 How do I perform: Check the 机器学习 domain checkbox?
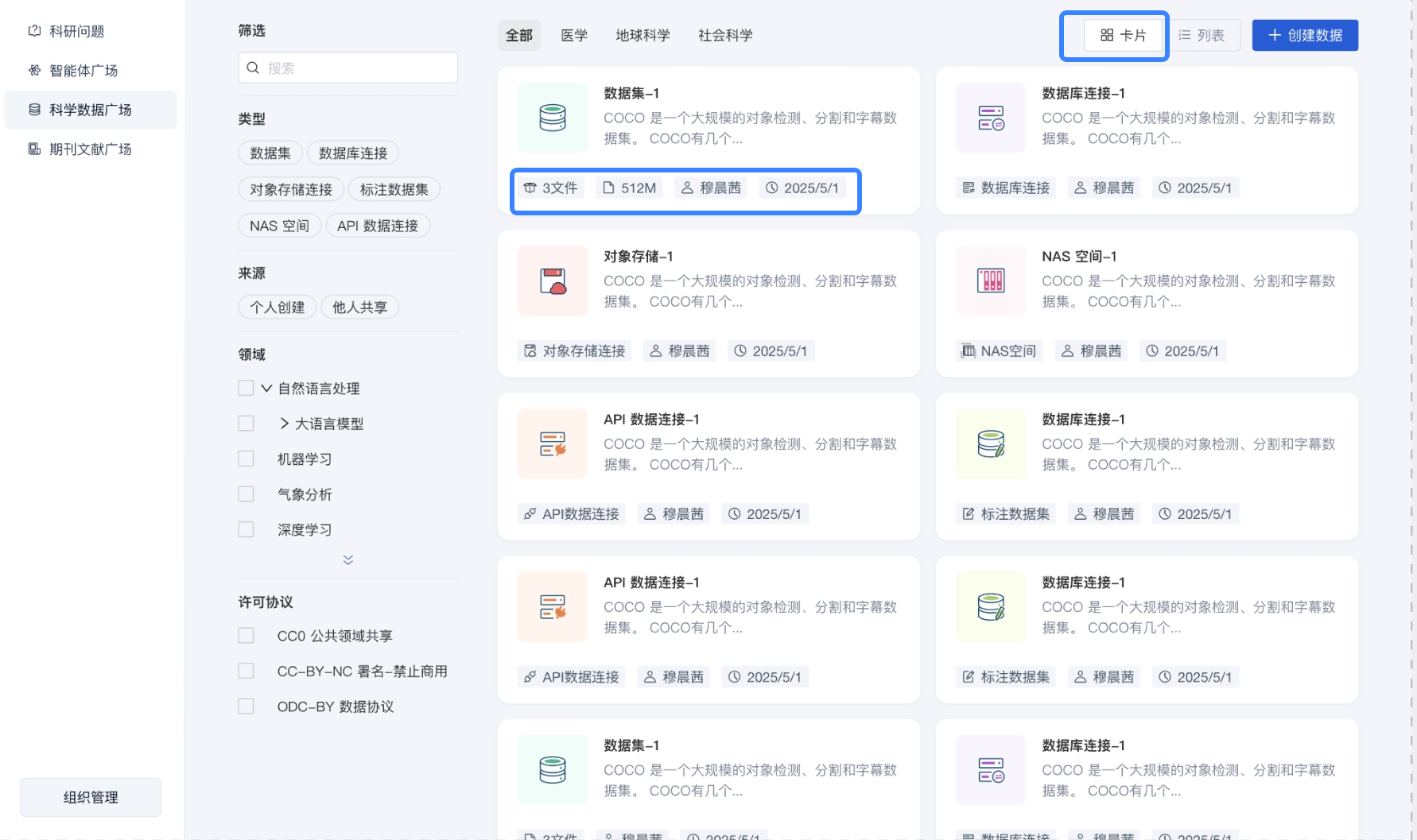246,459
